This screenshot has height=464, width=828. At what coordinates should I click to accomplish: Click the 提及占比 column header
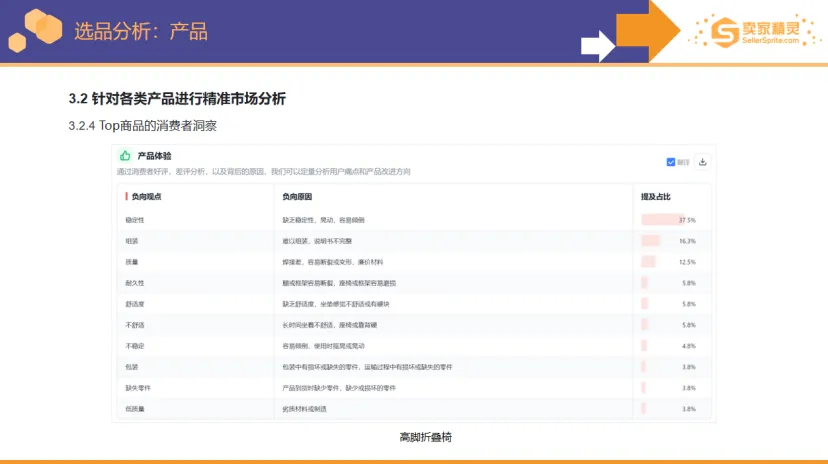(655, 196)
